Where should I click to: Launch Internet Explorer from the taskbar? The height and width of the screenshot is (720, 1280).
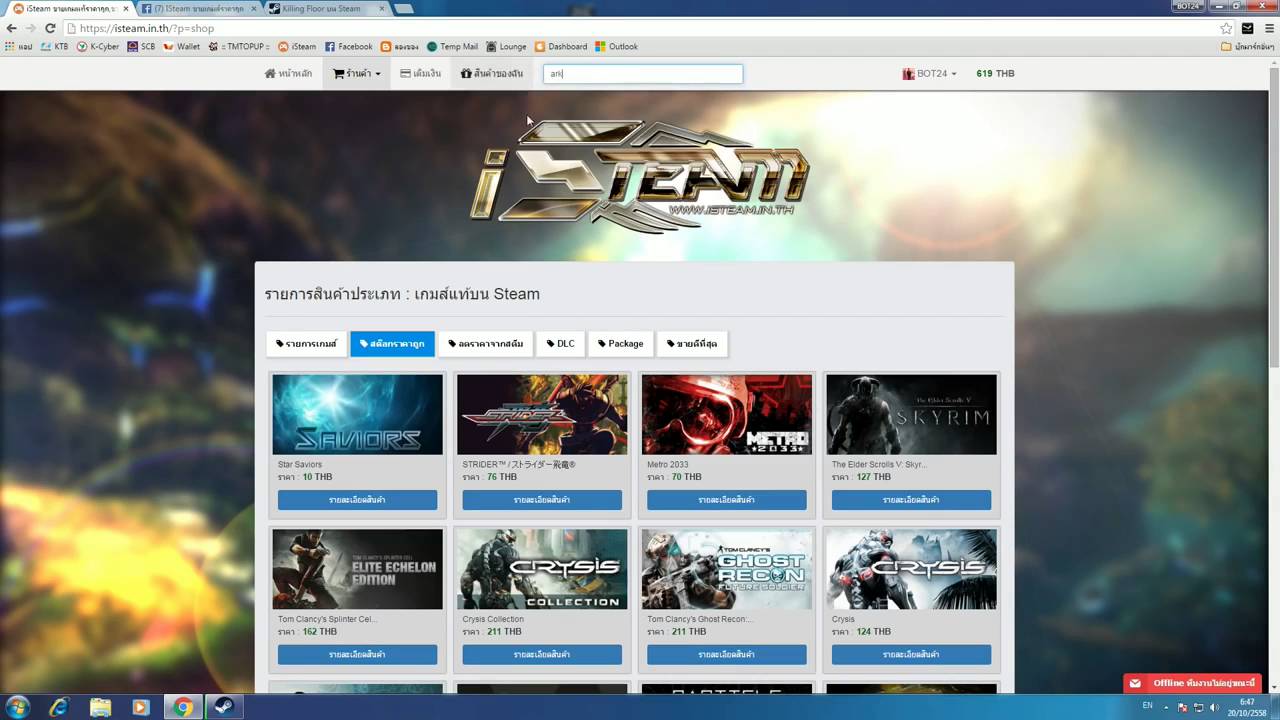(59, 707)
